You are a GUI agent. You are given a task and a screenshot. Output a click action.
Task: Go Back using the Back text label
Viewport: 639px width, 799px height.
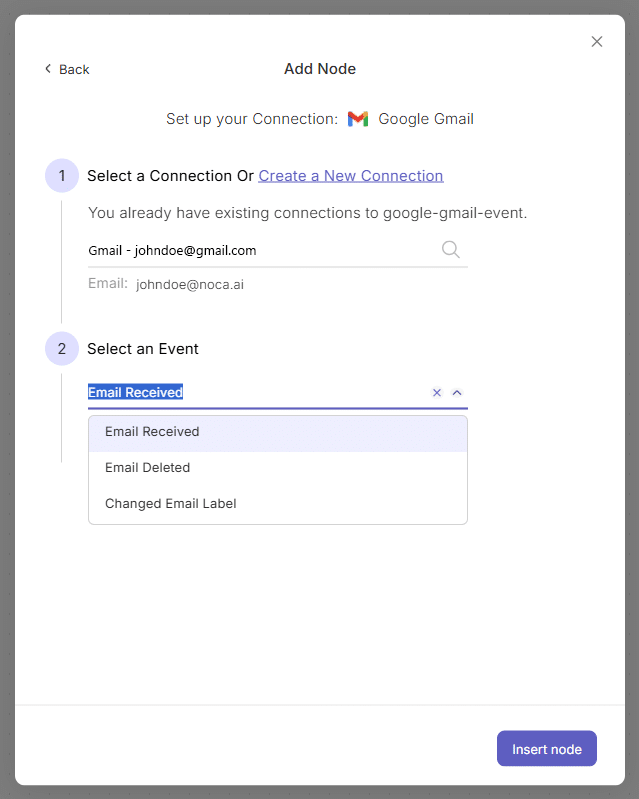pyautogui.click(x=74, y=69)
